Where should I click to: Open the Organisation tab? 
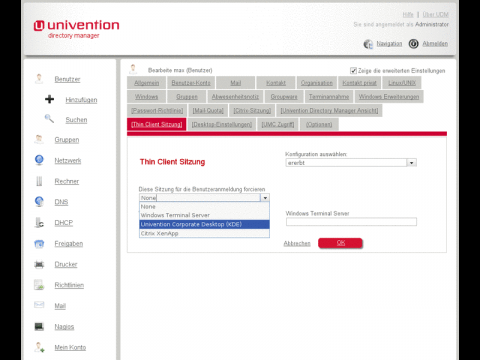tap(317, 83)
